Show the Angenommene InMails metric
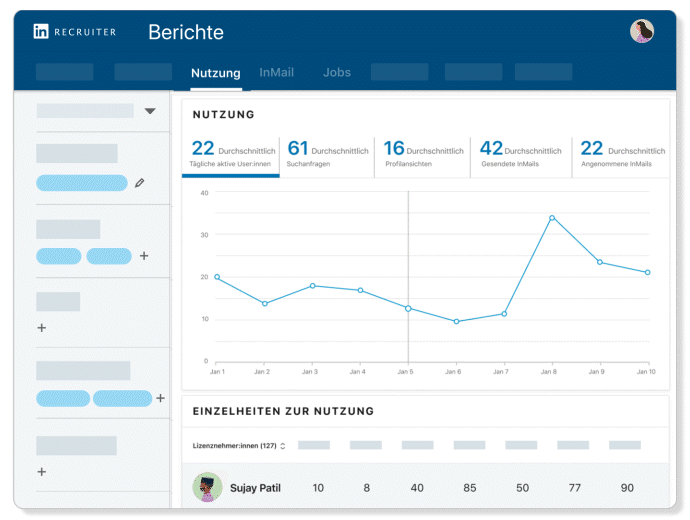 [x=620, y=155]
